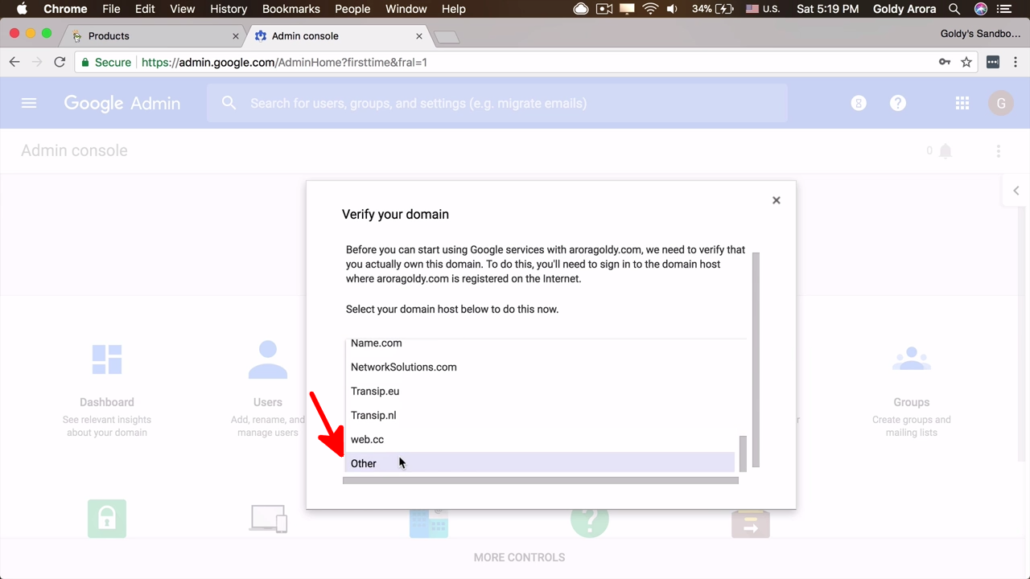Click the Wi-Fi status icon
This screenshot has width=1030, height=579.
(x=650, y=9)
